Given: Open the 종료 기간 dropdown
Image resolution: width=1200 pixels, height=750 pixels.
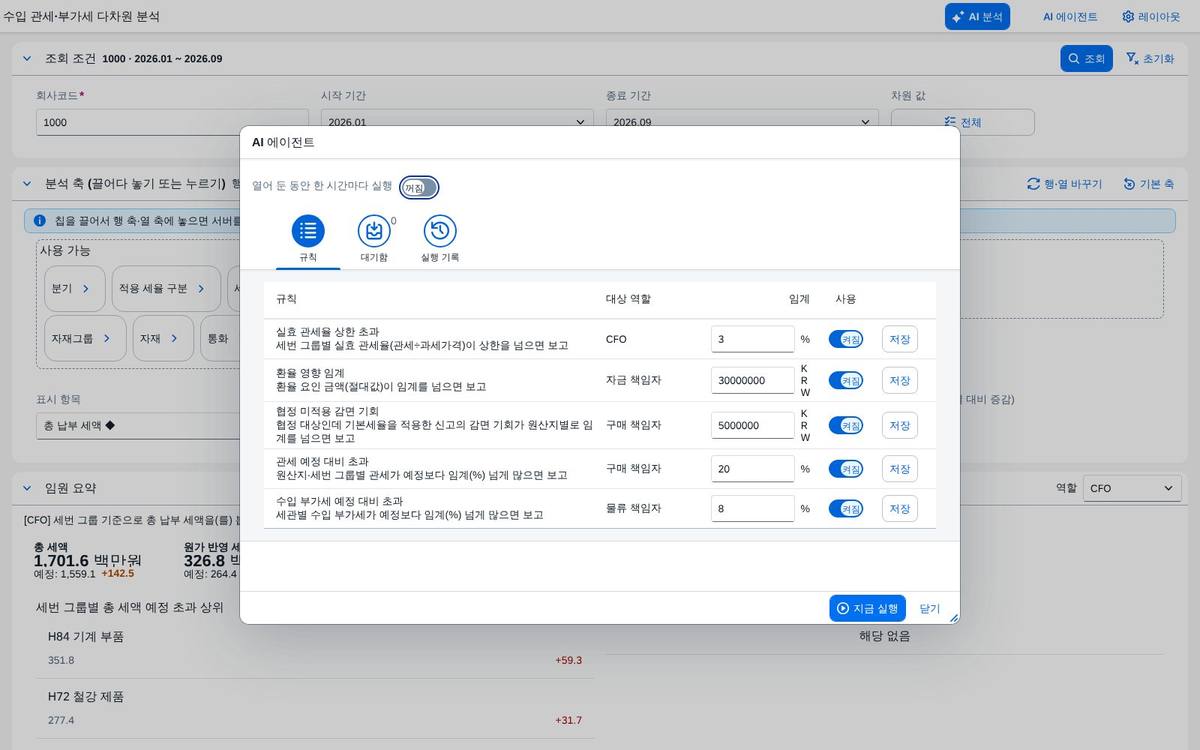Looking at the screenshot, I should (x=742, y=122).
